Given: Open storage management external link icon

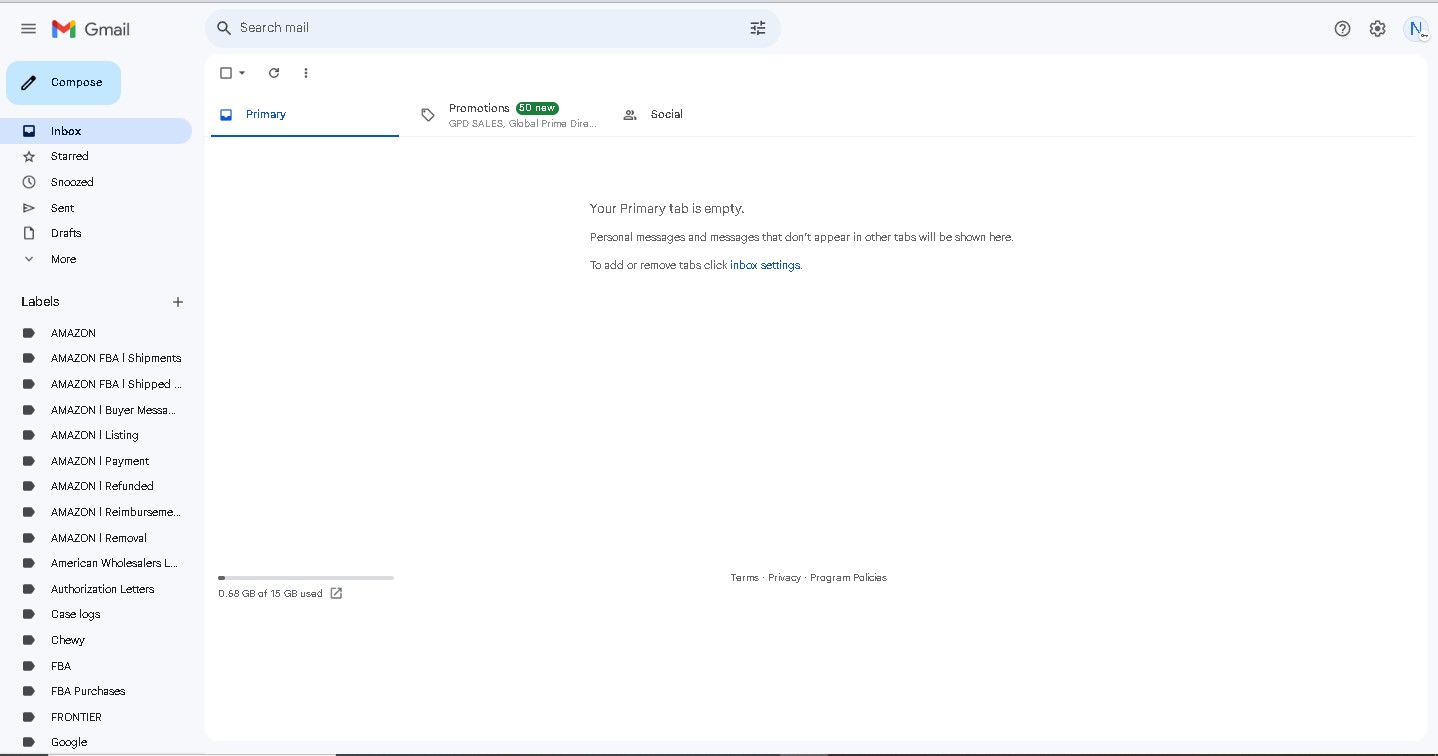Looking at the screenshot, I should click(x=336, y=593).
